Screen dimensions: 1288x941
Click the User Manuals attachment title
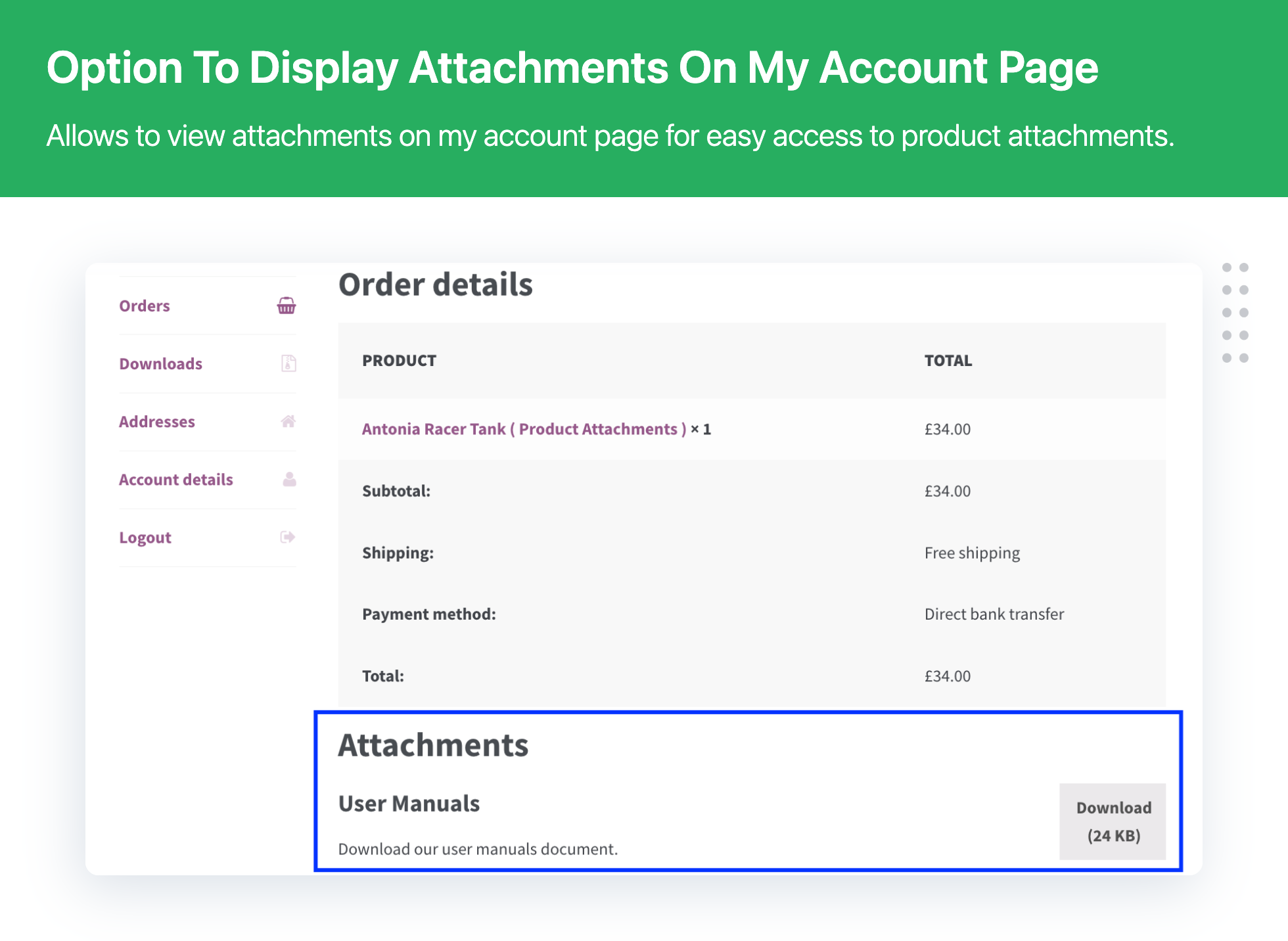409,803
